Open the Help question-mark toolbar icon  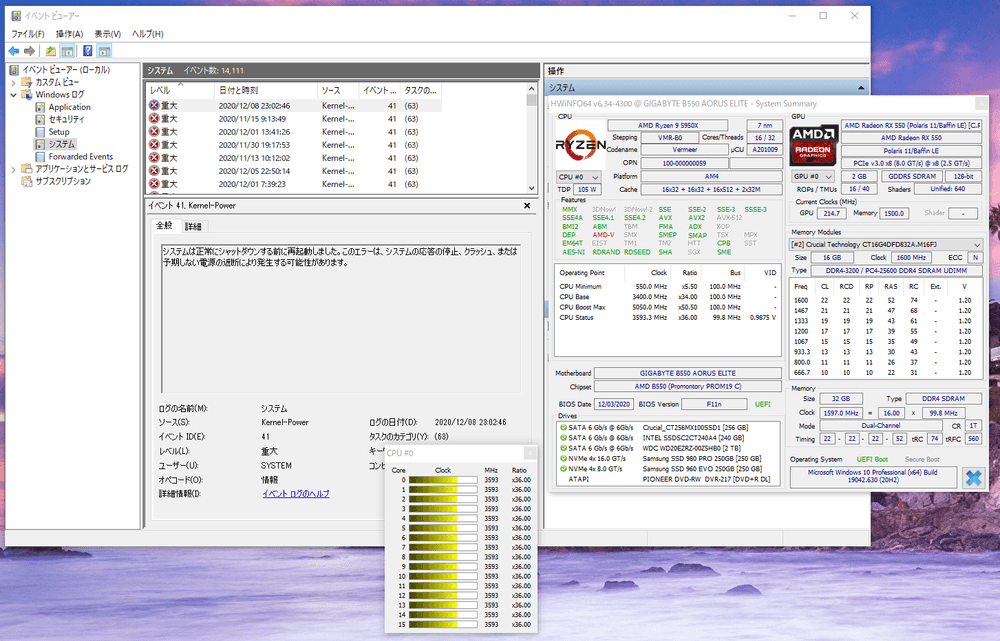(x=88, y=51)
